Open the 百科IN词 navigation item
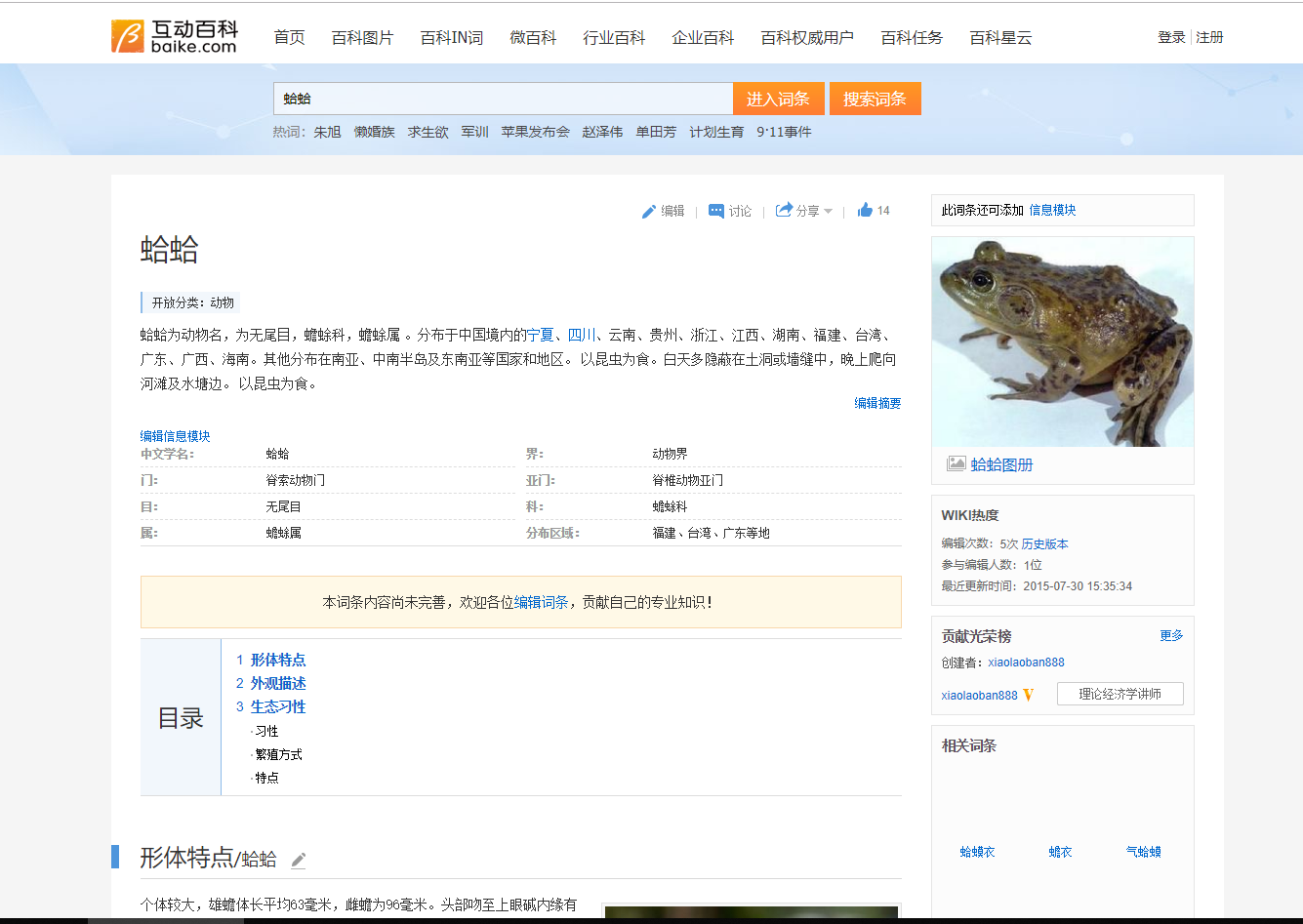 coord(452,37)
